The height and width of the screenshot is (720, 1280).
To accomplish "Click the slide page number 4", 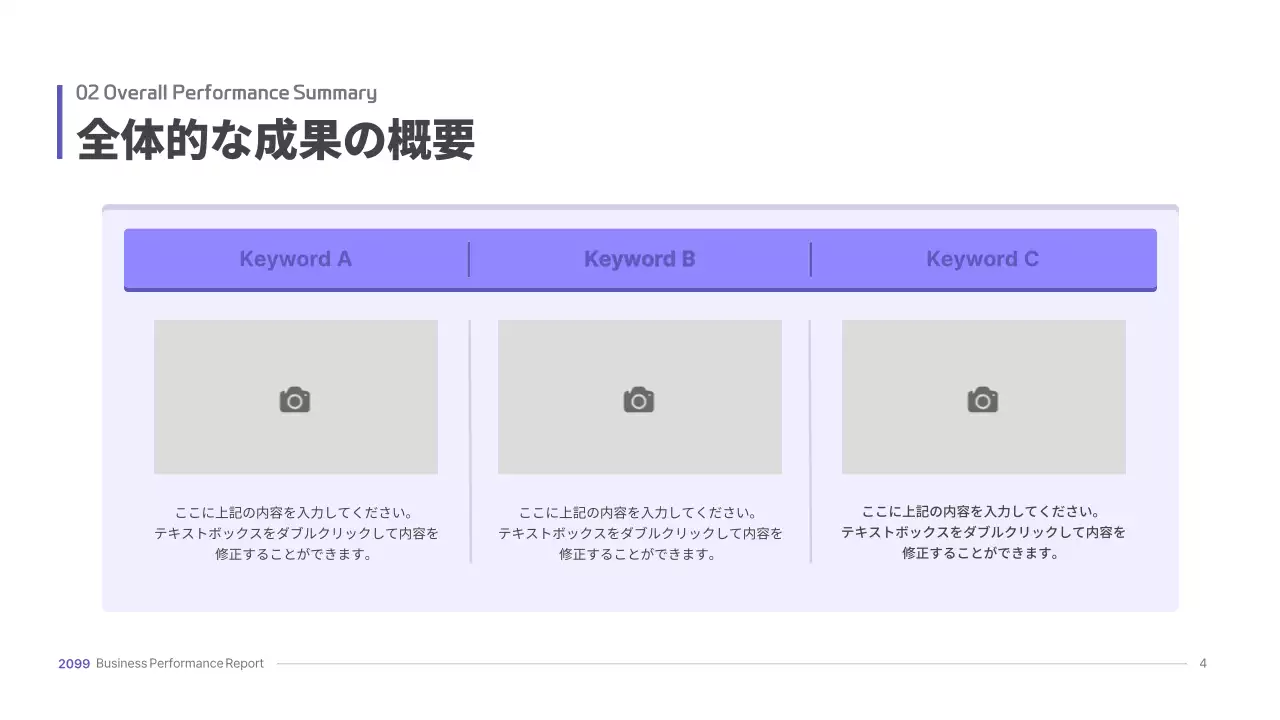I will (1203, 663).
